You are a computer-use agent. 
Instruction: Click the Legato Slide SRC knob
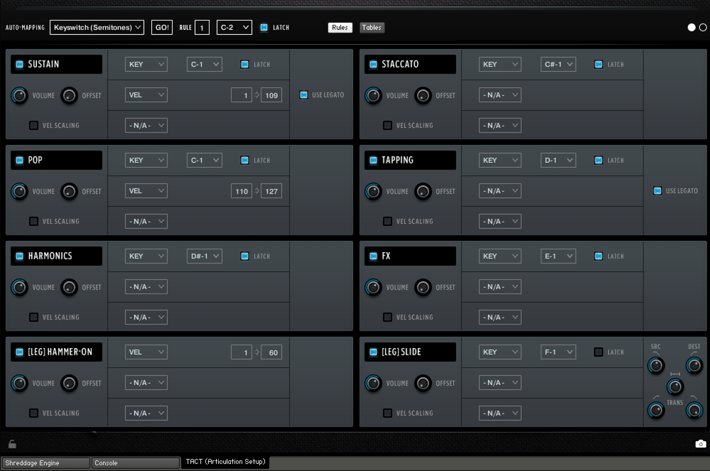(656, 365)
